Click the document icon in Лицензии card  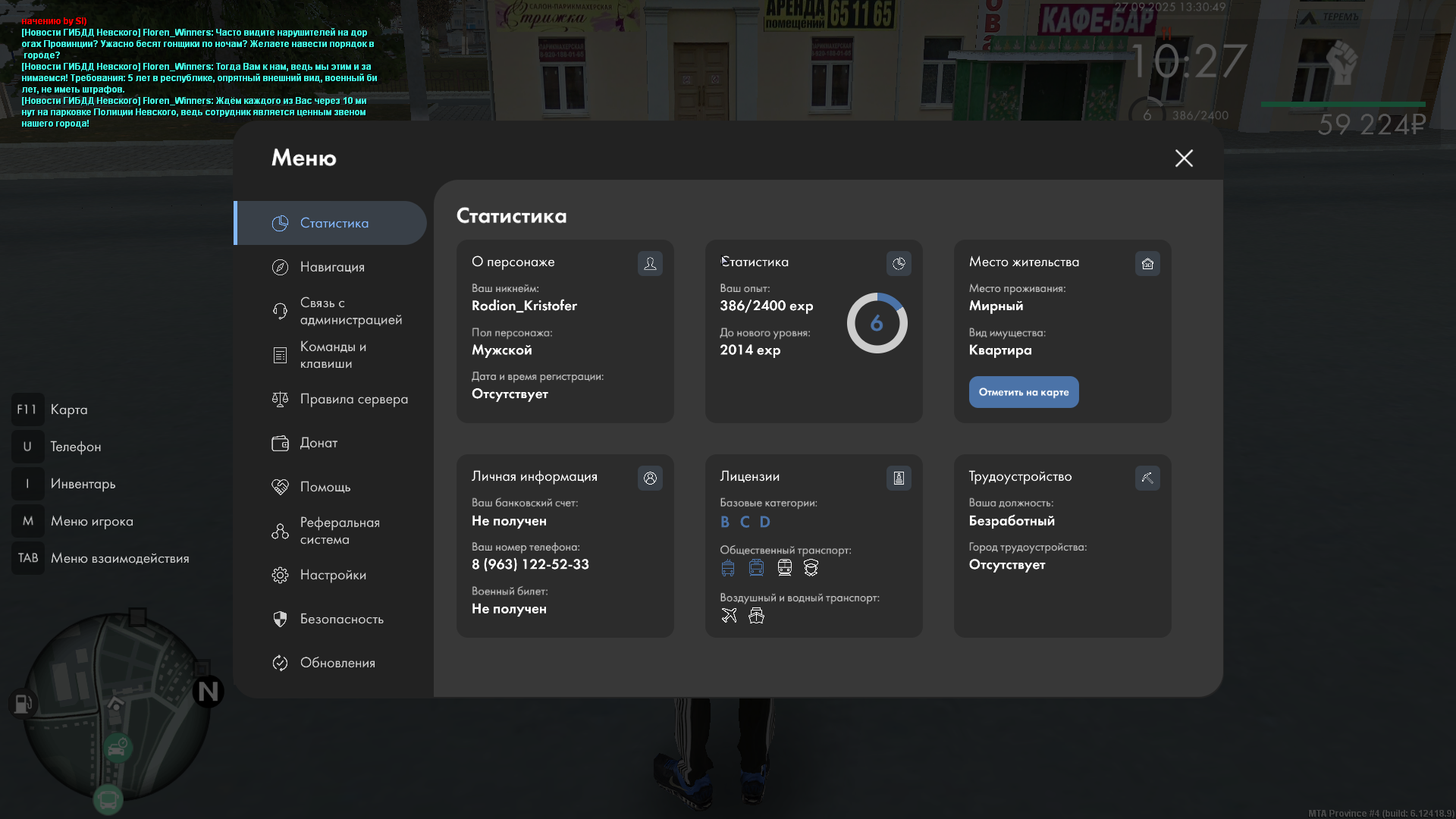pos(899,478)
